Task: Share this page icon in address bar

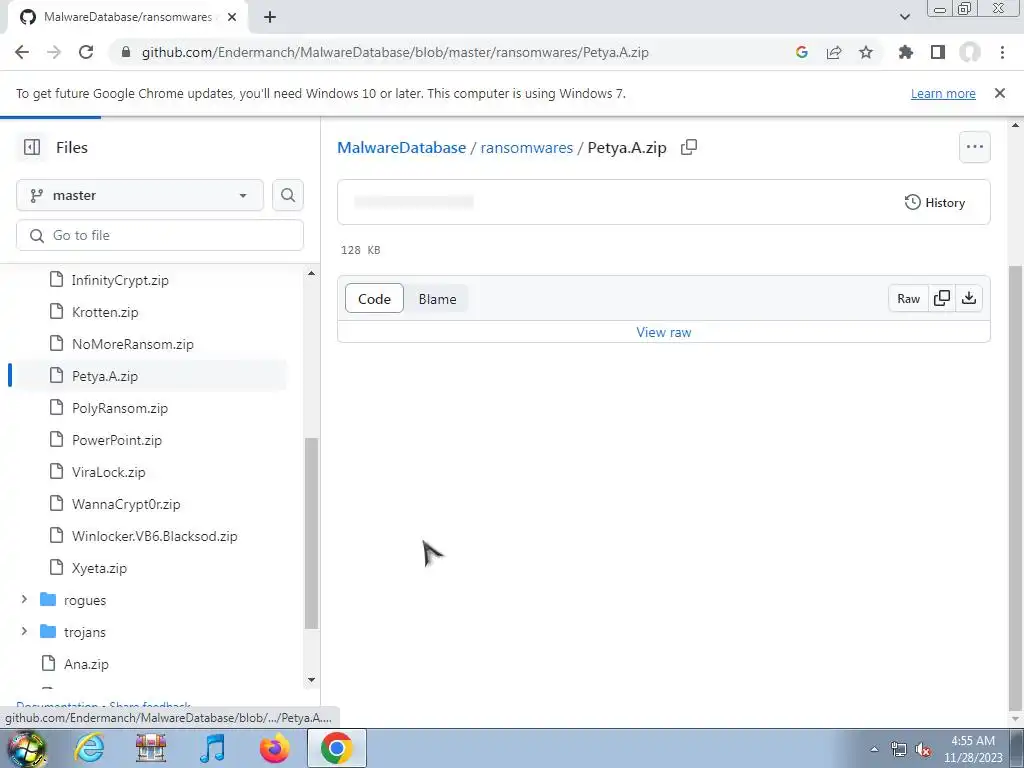Action: point(834,52)
